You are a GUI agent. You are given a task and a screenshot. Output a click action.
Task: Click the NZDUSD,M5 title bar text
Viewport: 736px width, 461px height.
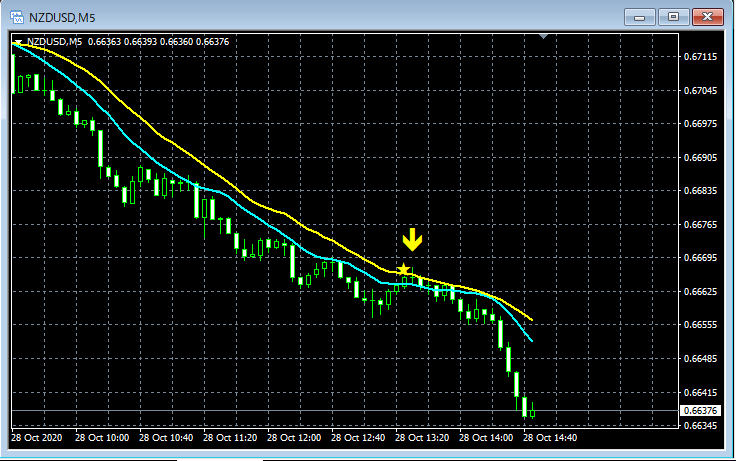(x=62, y=18)
